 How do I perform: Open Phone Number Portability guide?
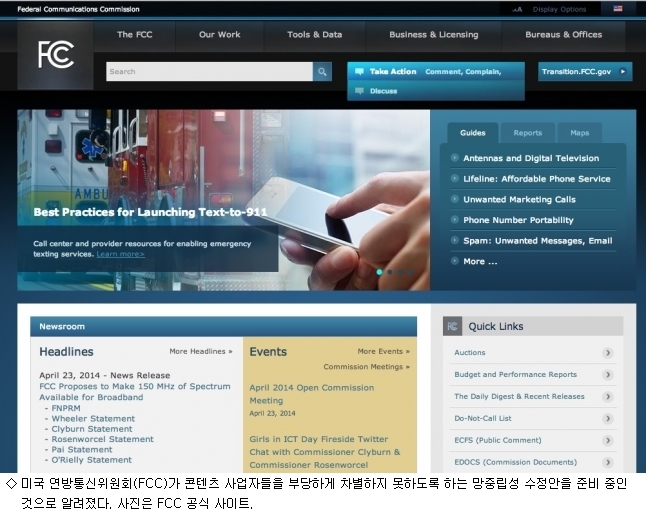(x=518, y=220)
